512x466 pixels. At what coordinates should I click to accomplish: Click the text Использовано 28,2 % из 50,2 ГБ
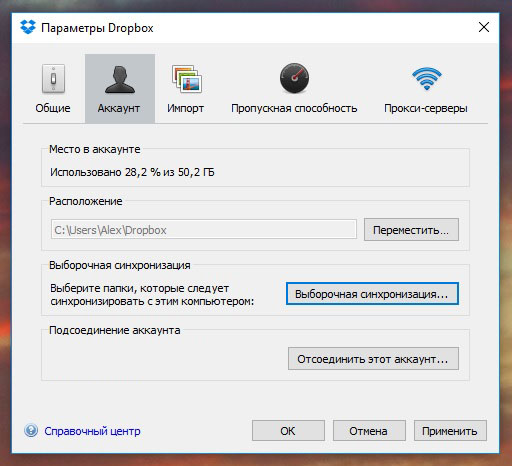[132, 172]
